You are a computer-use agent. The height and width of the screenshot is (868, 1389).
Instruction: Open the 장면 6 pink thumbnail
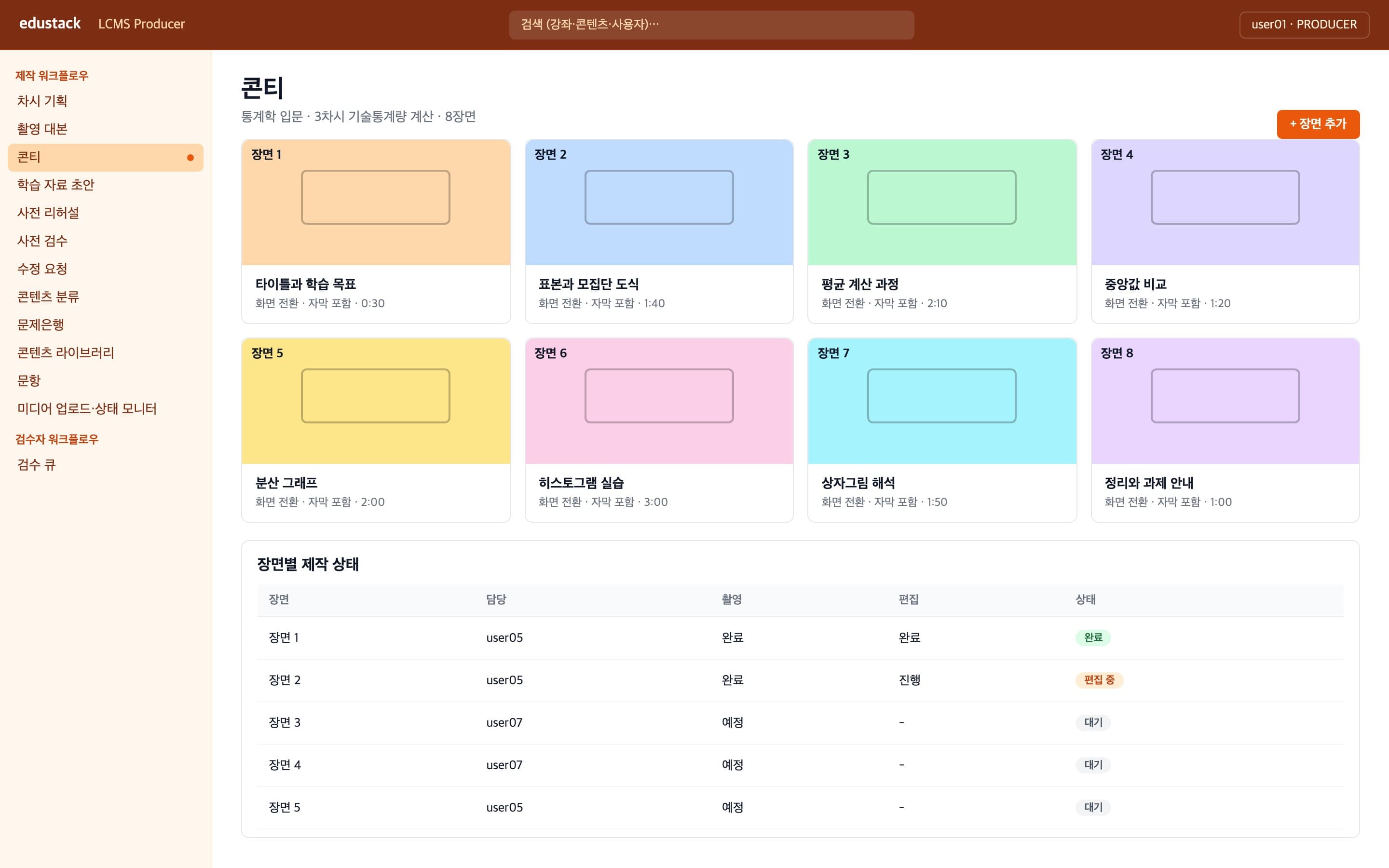[x=659, y=401]
